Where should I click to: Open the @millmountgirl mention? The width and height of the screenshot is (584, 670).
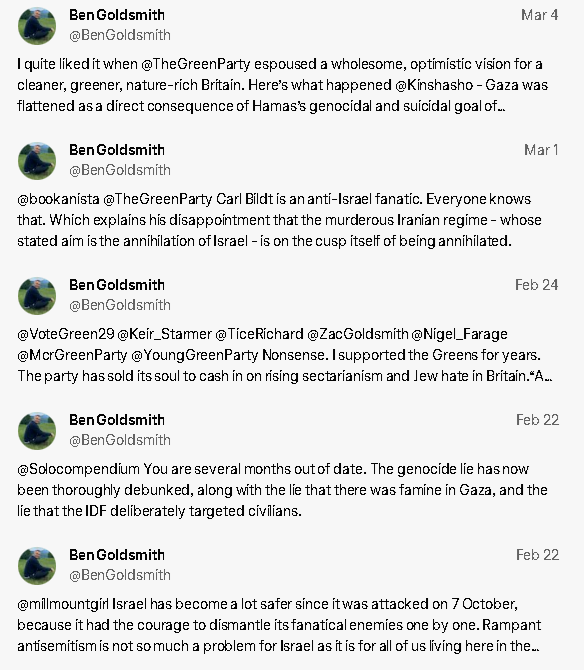[63, 604]
